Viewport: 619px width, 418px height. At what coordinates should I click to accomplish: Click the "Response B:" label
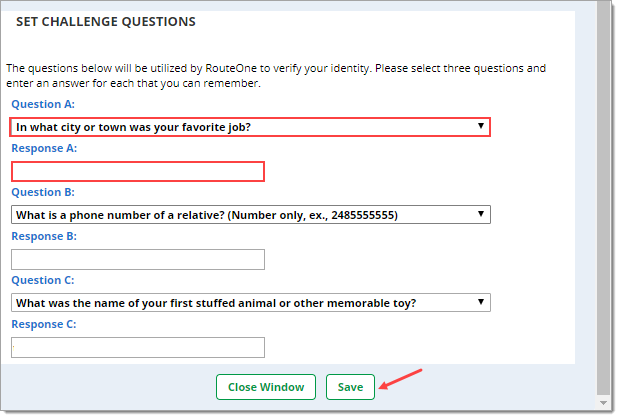44,236
